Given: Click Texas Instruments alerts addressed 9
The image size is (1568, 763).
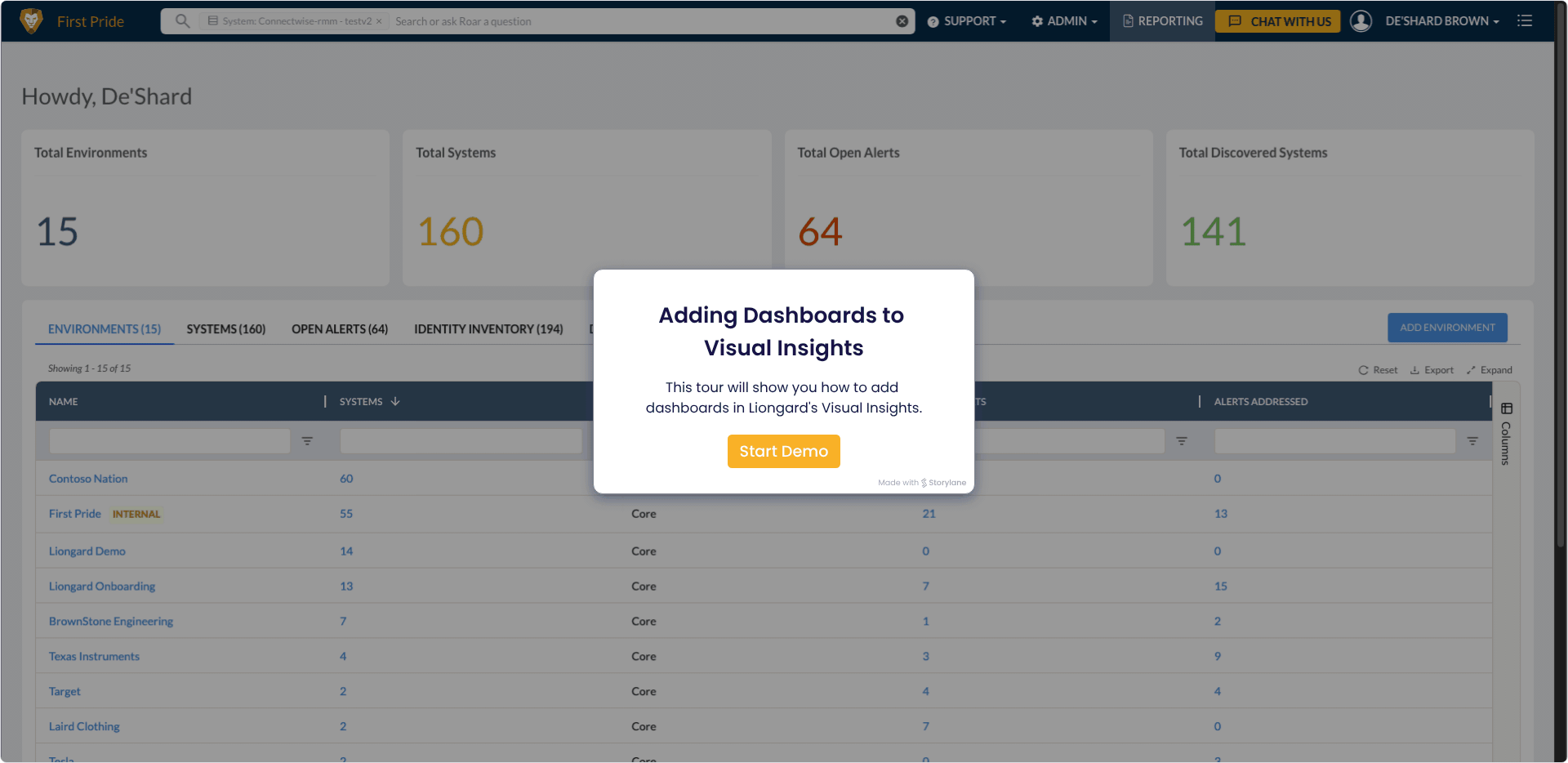Looking at the screenshot, I should click(1218, 657).
